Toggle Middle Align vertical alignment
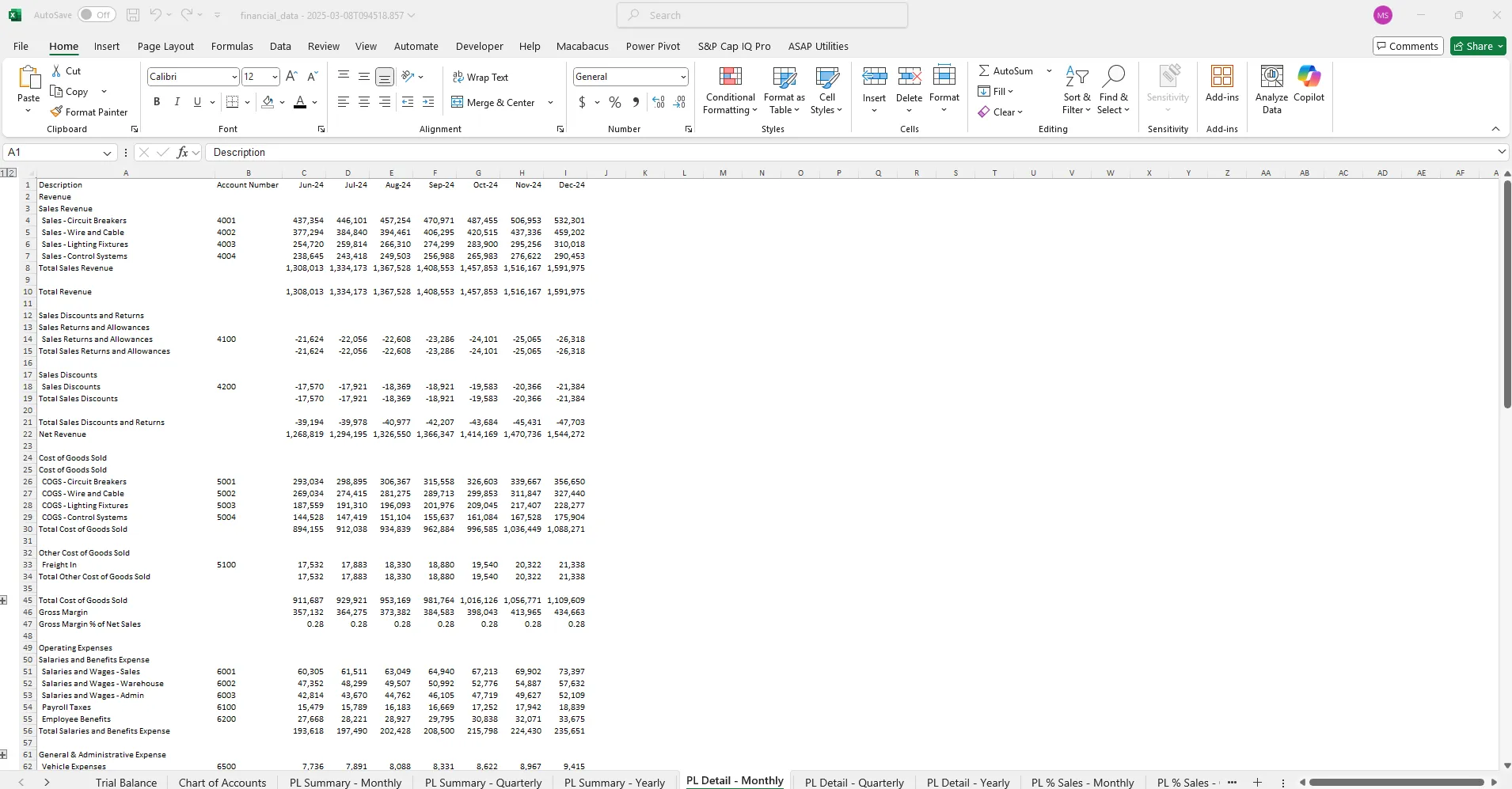The height and width of the screenshot is (789, 1512). 364,77
